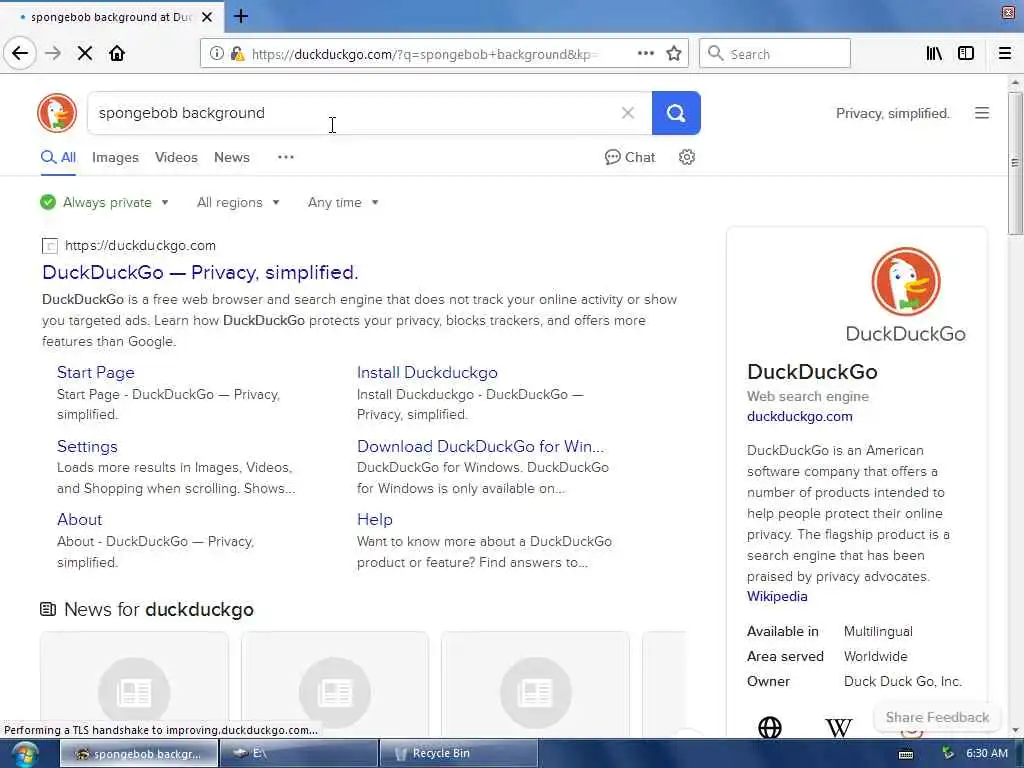Open DuckDuckGo — Privacy, simplified result
Viewport: 1024px width, 768px height.
pyautogui.click(x=200, y=272)
